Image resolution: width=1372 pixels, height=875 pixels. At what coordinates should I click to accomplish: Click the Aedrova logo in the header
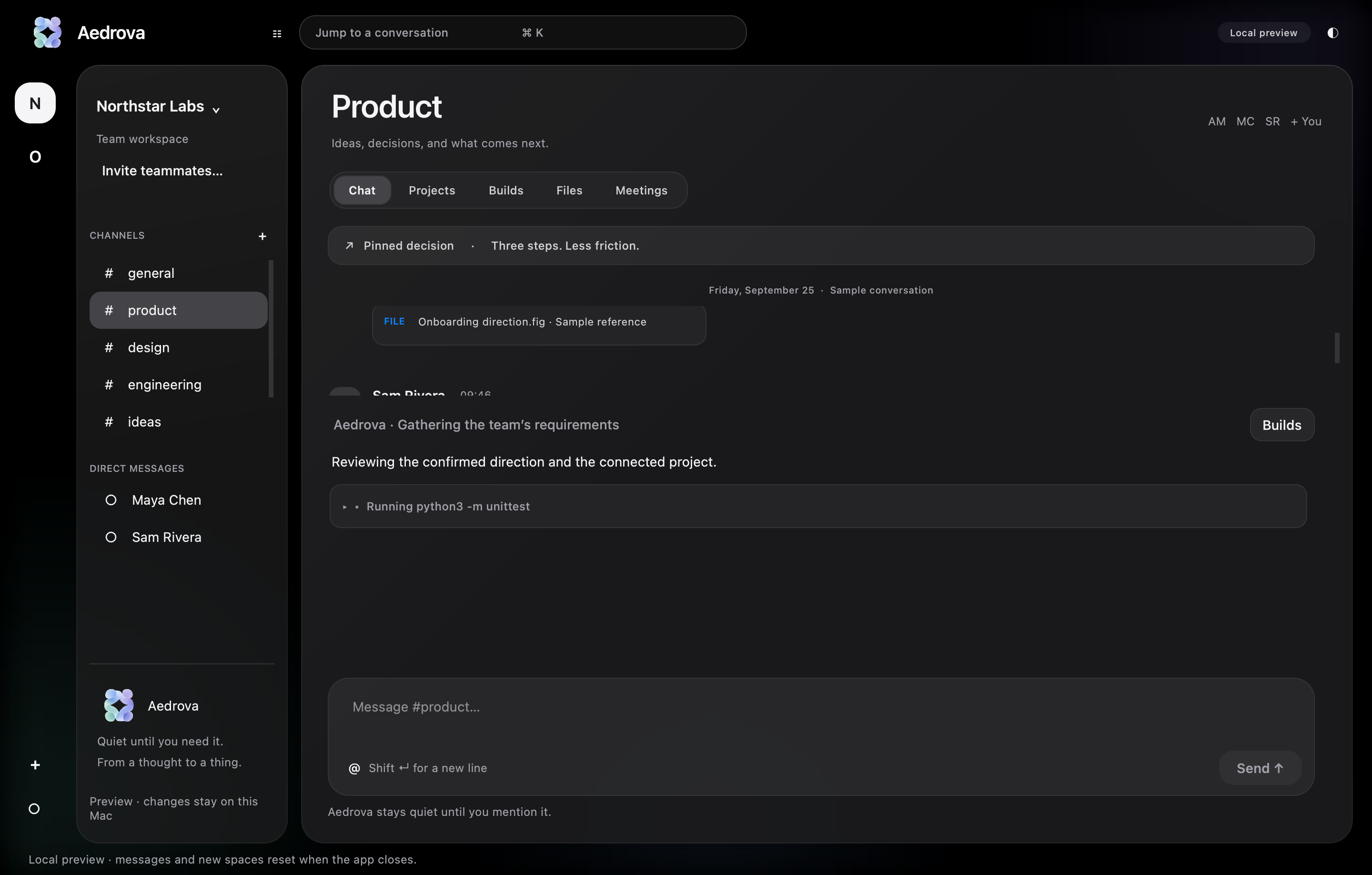click(x=47, y=32)
